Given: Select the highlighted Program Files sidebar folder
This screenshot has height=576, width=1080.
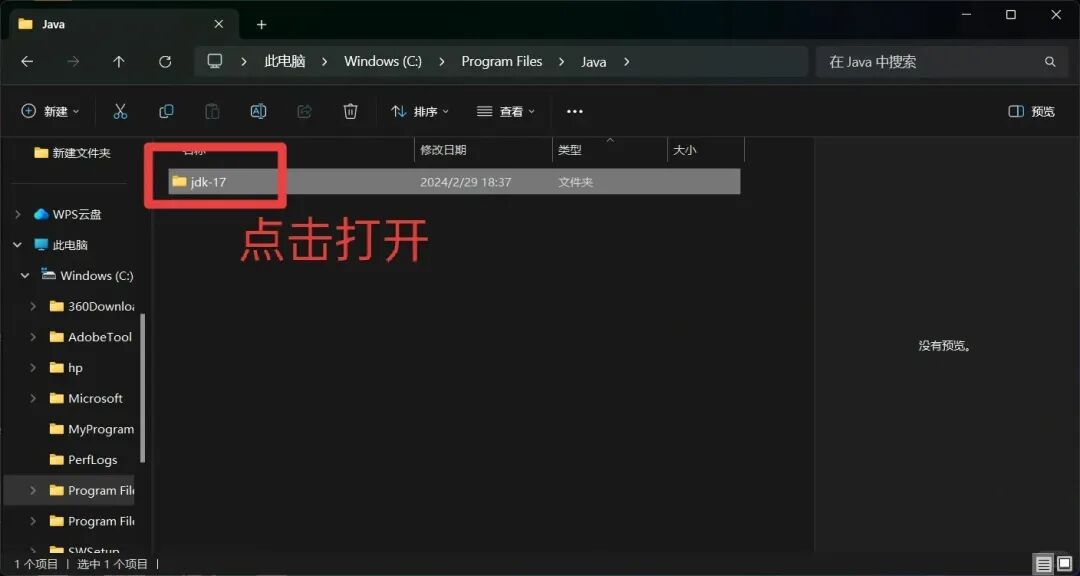Looking at the screenshot, I should coord(69,491).
